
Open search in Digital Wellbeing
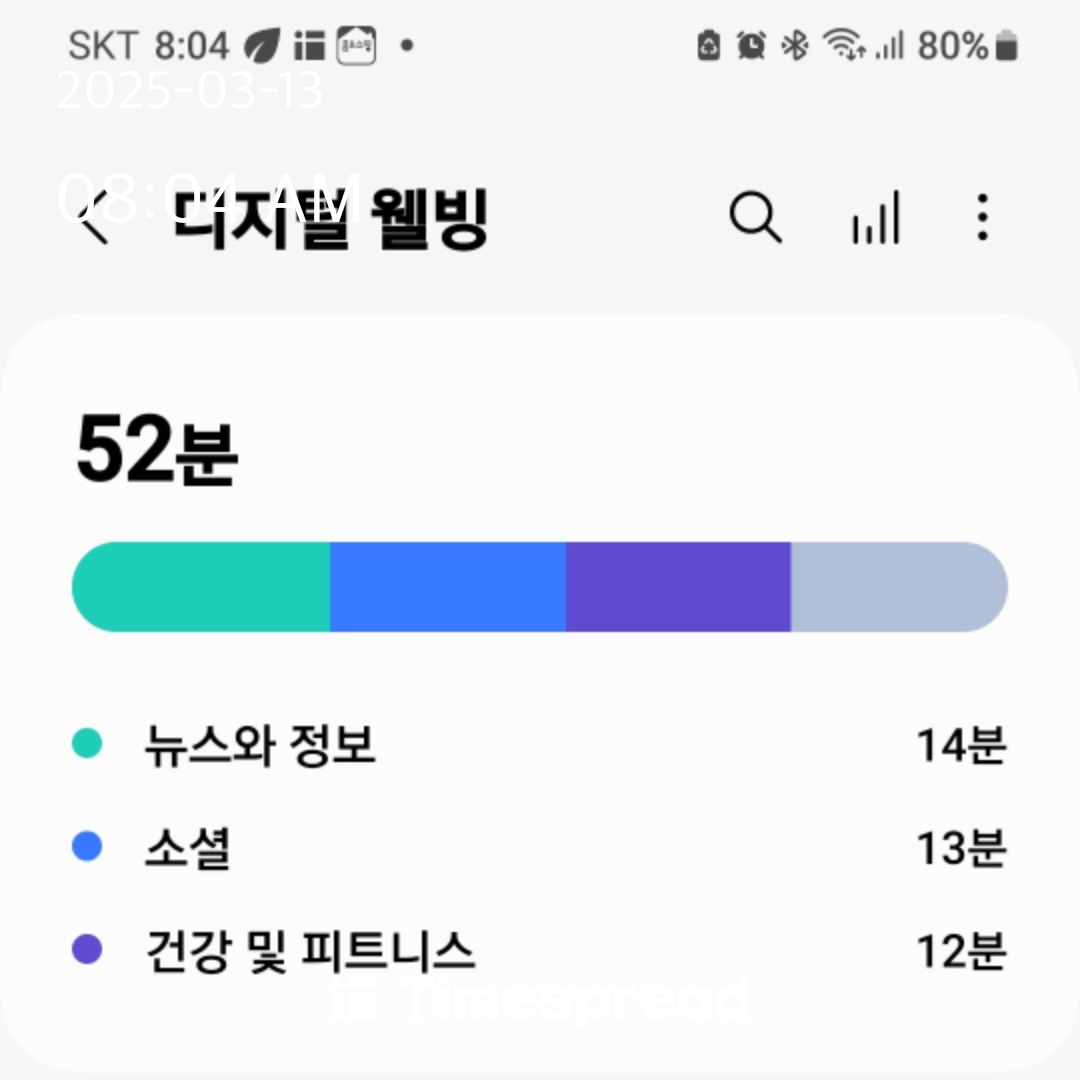coord(755,217)
